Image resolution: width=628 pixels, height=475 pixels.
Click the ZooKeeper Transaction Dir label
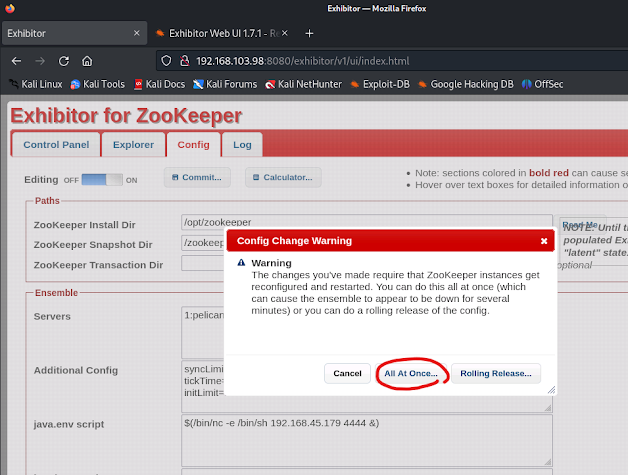point(98,265)
